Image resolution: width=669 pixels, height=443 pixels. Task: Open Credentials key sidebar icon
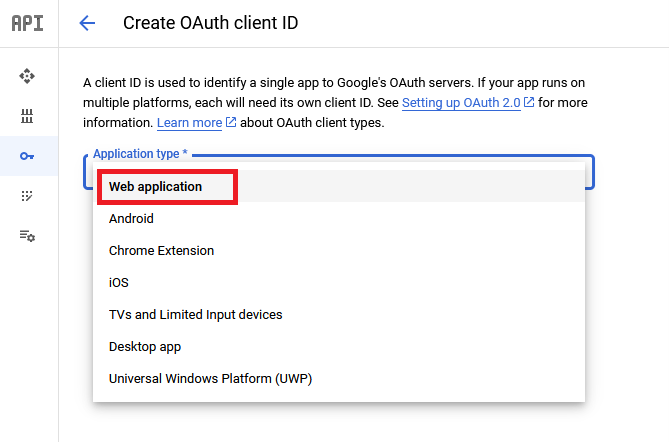(27, 156)
